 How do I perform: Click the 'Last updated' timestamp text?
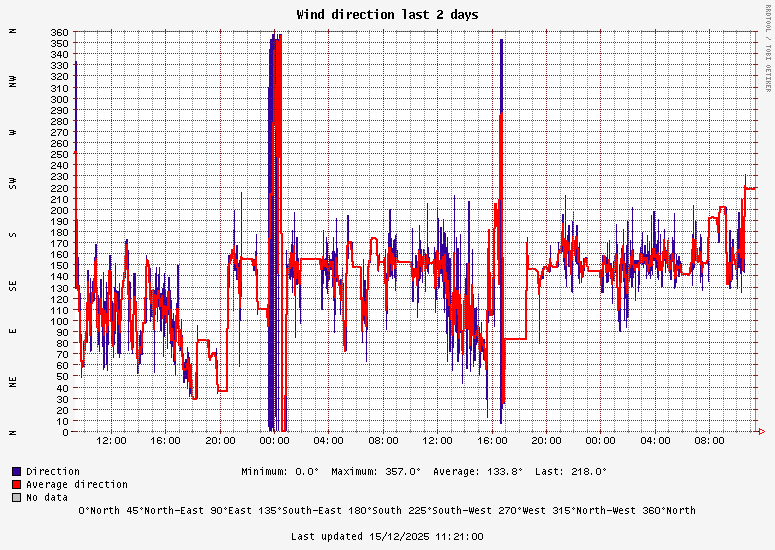coord(387,537)
